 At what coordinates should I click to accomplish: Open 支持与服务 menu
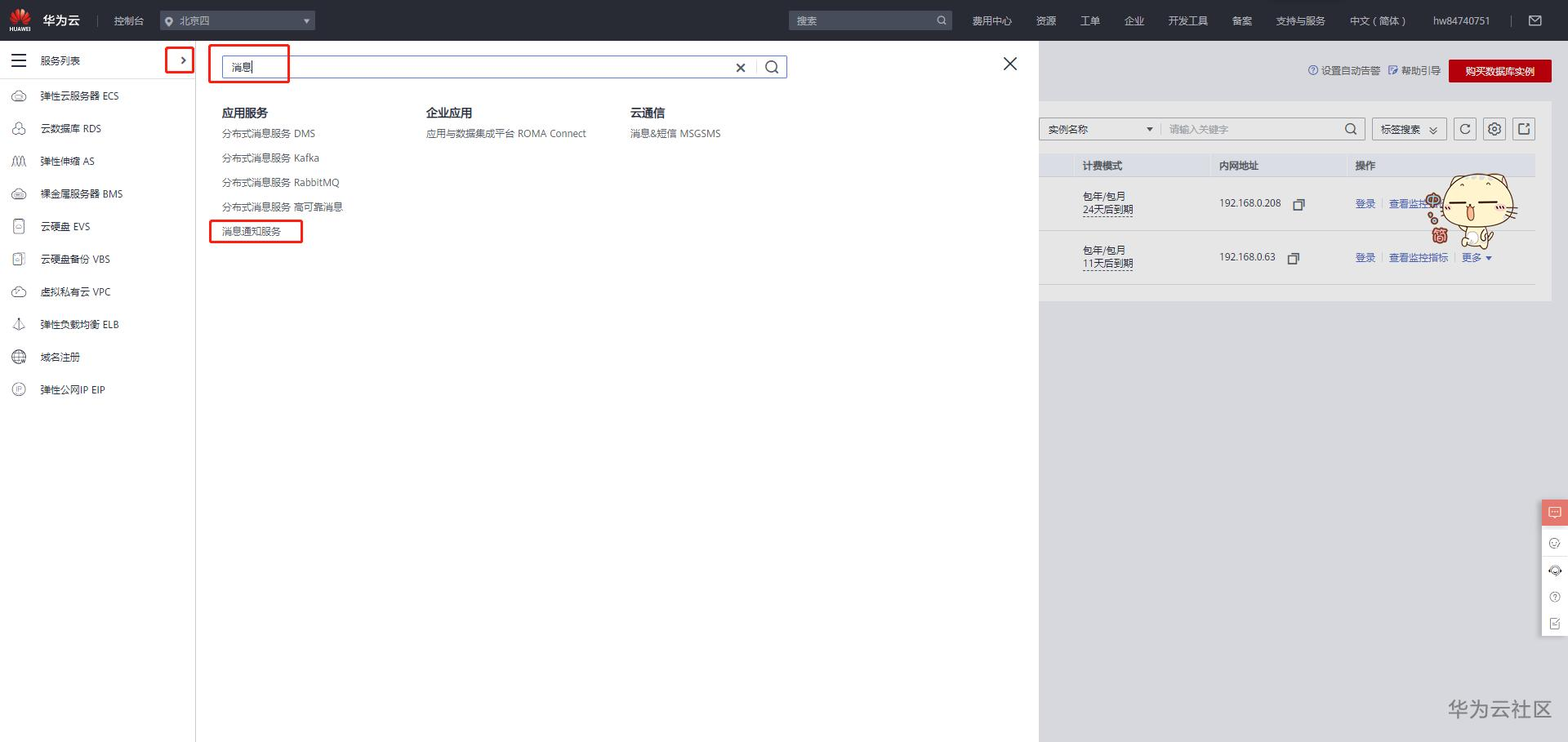[x=1301, y=21]
